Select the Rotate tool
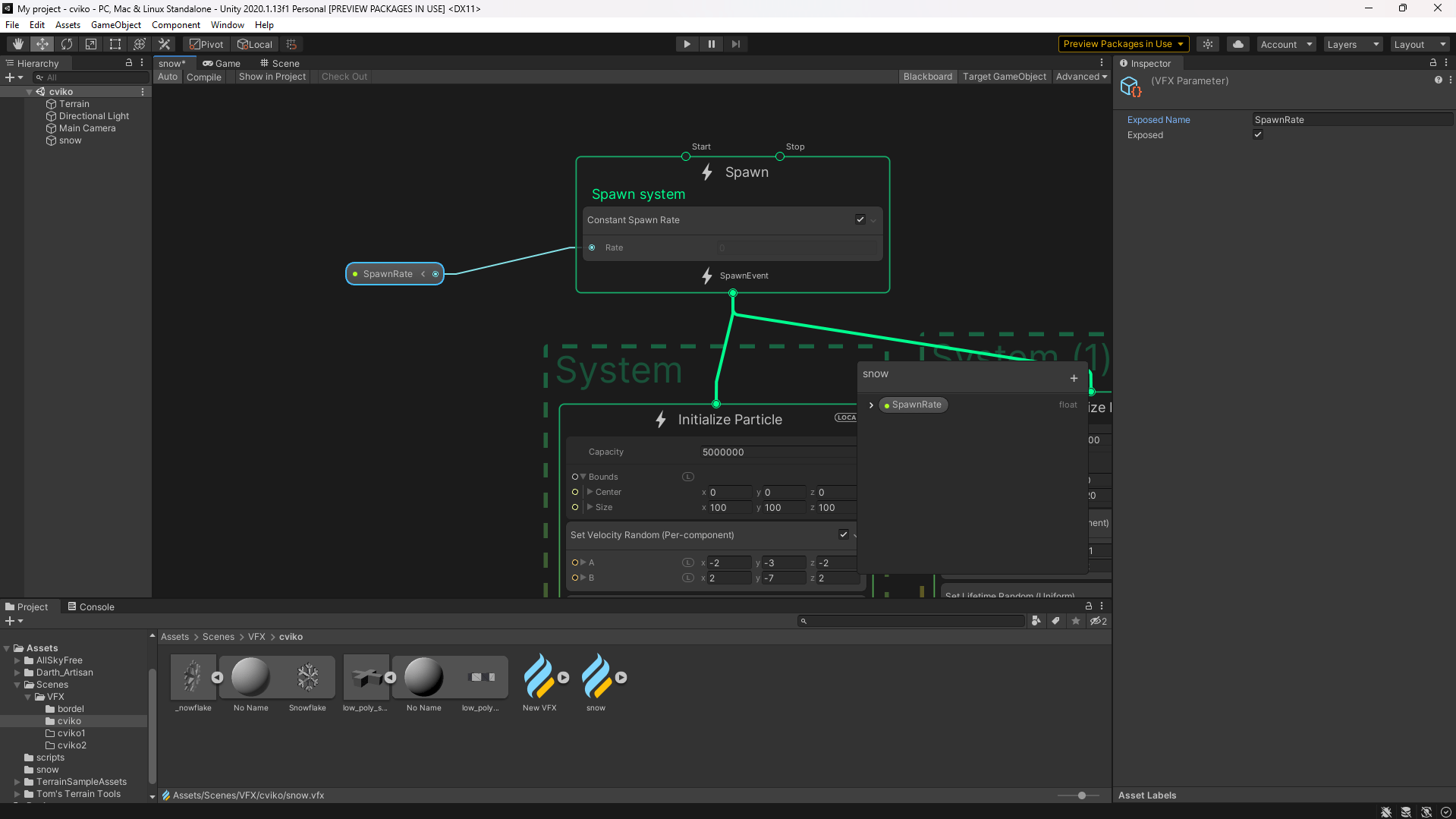The image size is (1456, 819). click(x=67, y=44)
